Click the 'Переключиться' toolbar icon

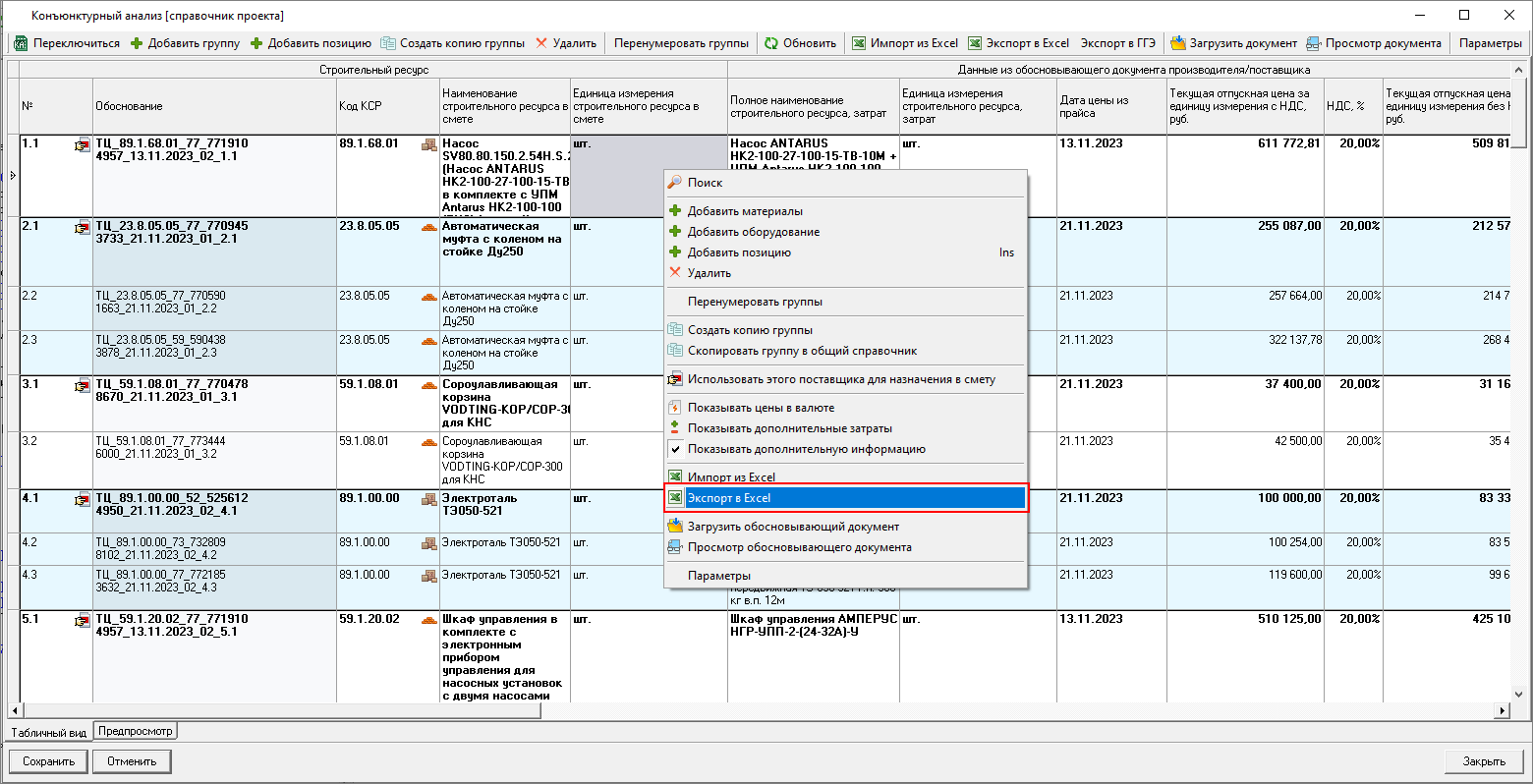21,43
